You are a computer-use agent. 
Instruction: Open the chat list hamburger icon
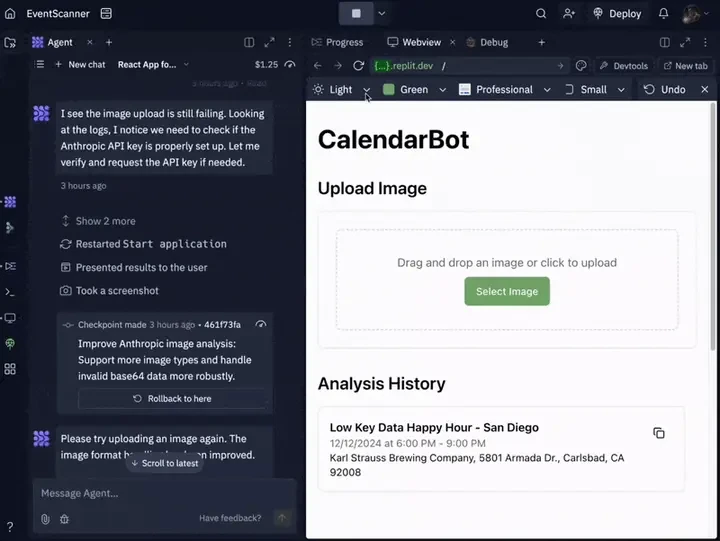click(x=39, y=64)
